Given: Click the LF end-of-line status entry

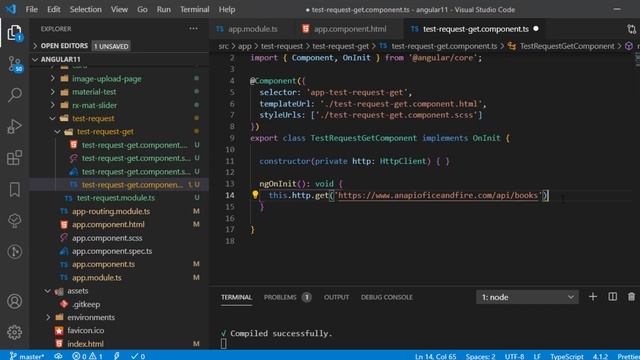Looking at the screenshot, I should tap(537, 356).
